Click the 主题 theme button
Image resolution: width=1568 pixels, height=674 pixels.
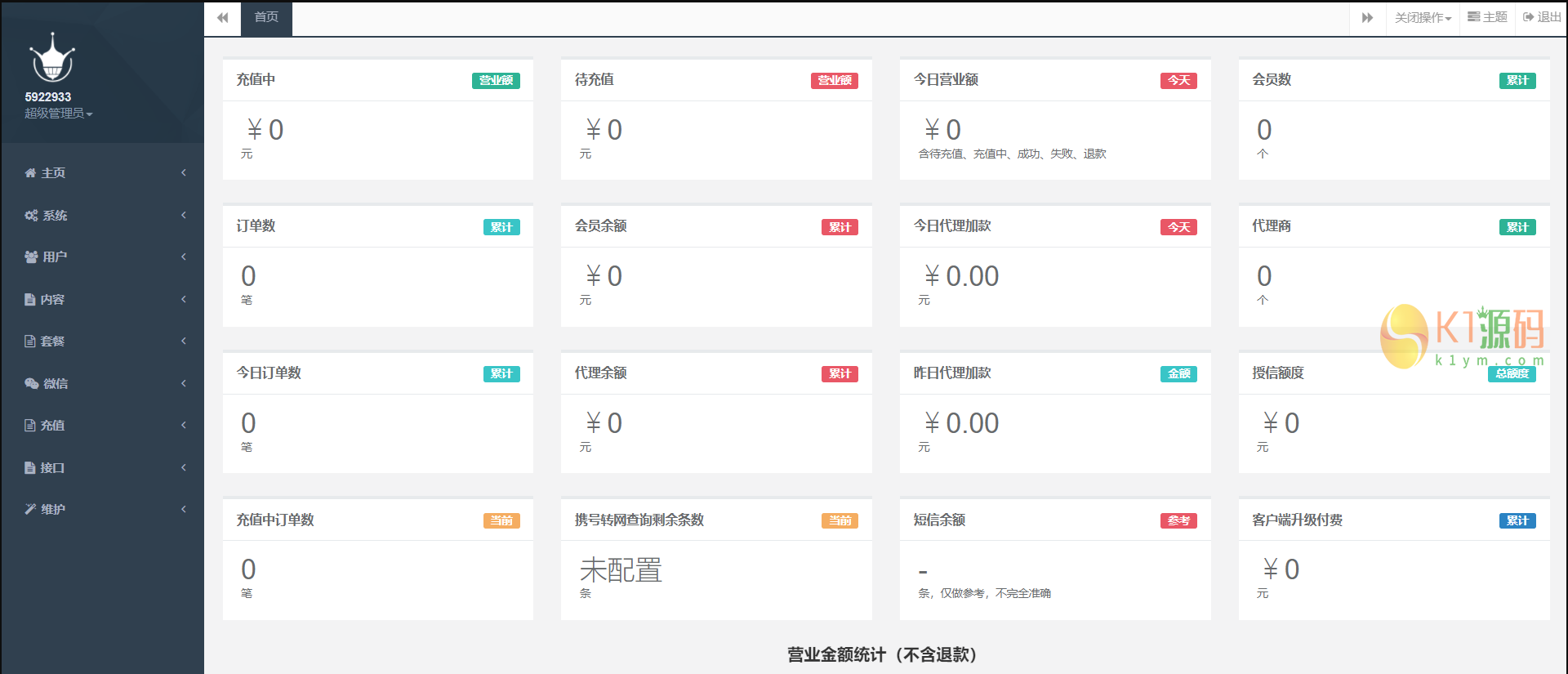point(1487,17)
